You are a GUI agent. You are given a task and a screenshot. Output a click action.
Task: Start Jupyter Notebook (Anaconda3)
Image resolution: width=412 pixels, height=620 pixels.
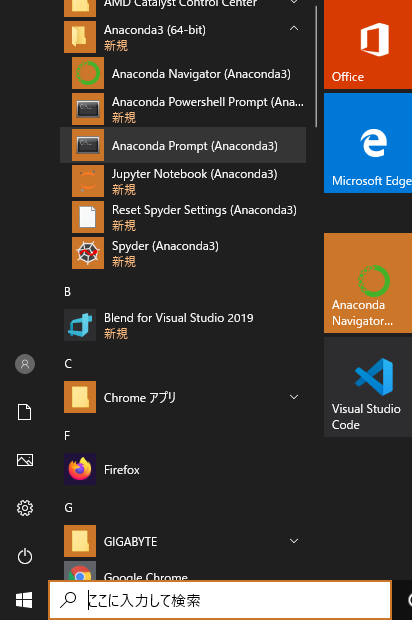[x=183, y=181]
